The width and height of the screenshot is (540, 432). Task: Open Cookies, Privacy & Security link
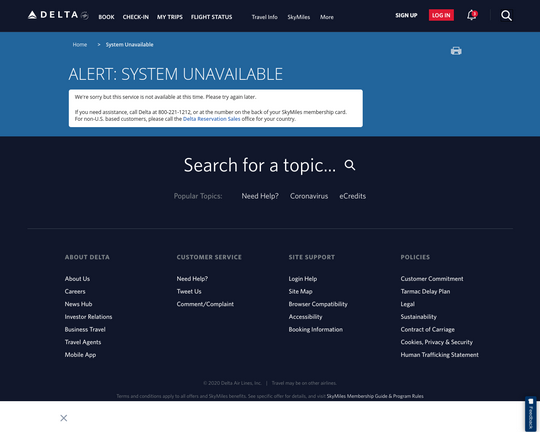pyautogui.click(x=437, y=342)
